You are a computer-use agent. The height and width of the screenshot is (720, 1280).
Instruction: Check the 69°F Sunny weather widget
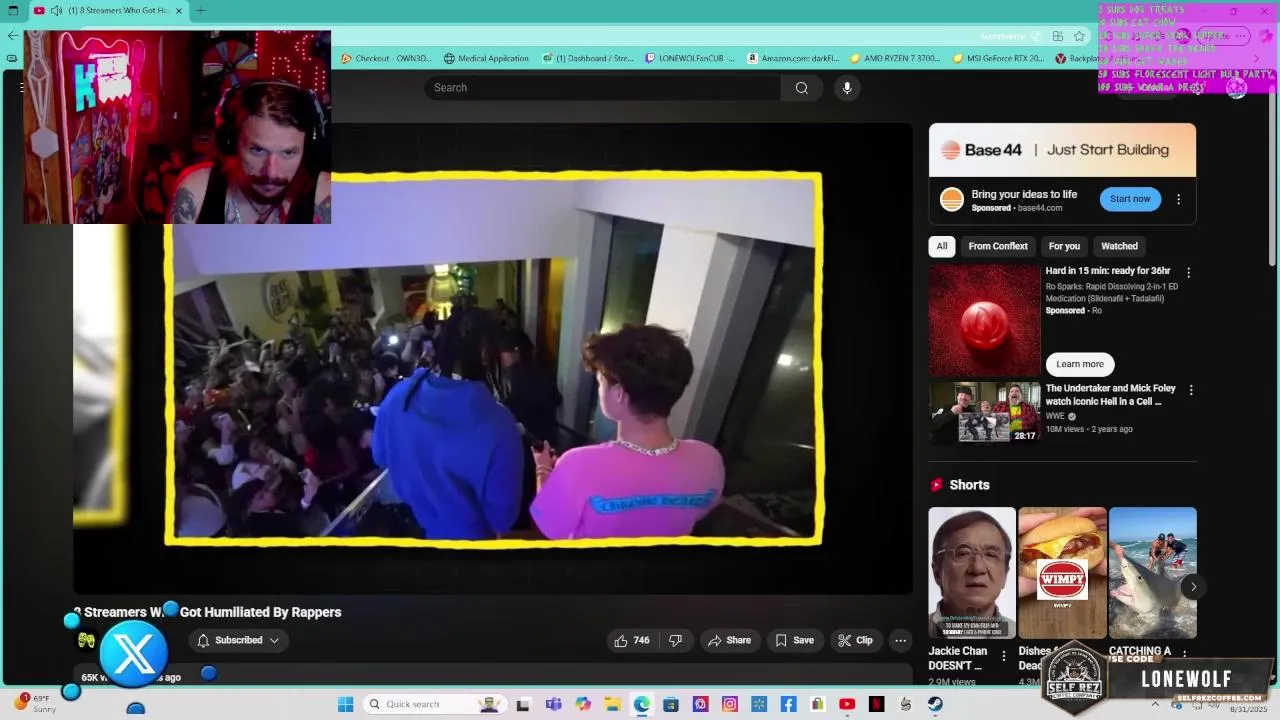pyautogui.click(x=34, y=704)
